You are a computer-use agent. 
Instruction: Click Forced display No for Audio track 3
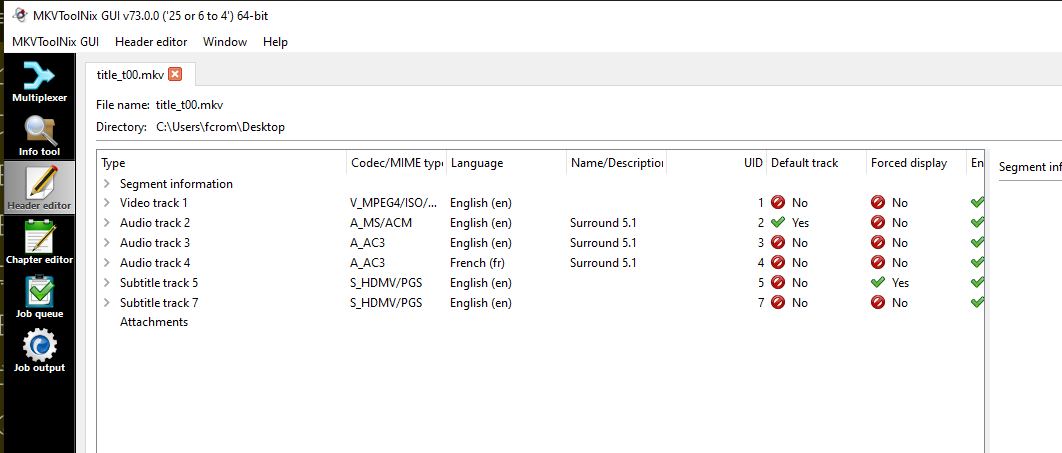(x=889, y=242)
